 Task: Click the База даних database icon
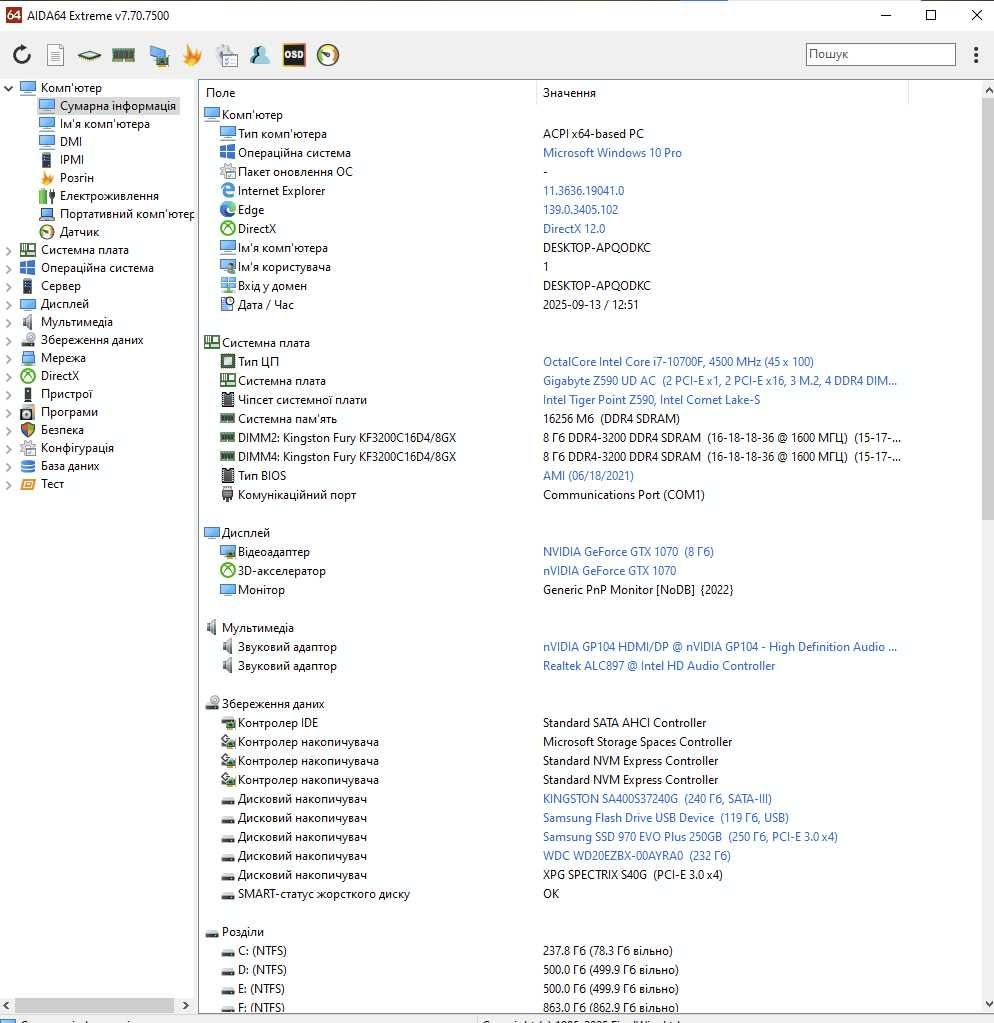pyautogui.click(x=27, y=466)
